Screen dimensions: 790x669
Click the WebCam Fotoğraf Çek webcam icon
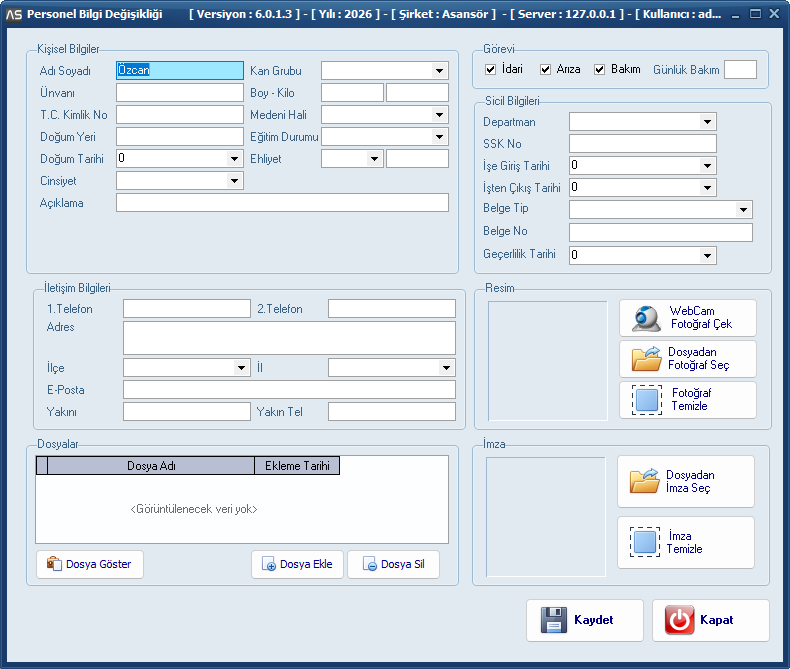click(646, 318)
